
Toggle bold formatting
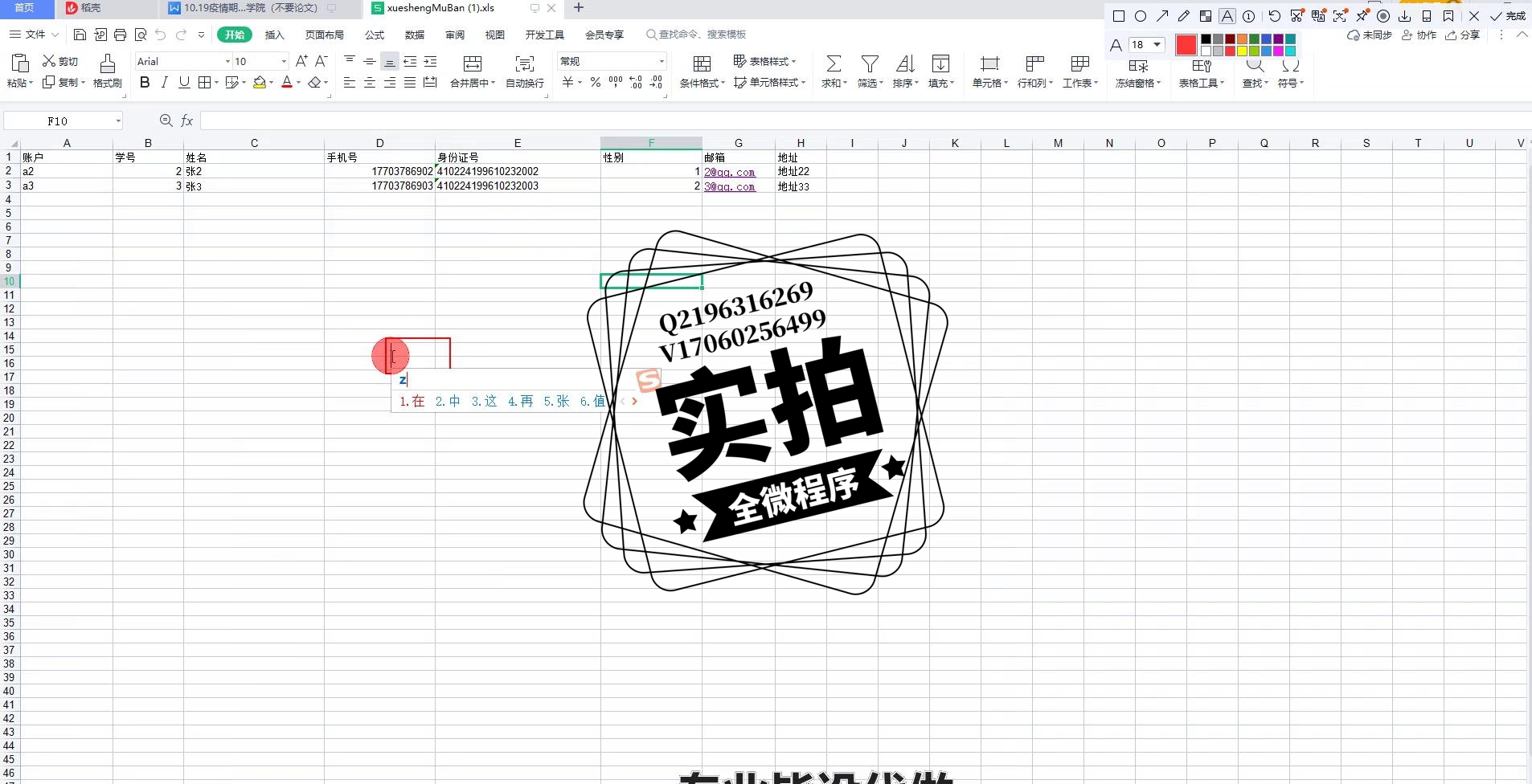[x=145, y=82]
